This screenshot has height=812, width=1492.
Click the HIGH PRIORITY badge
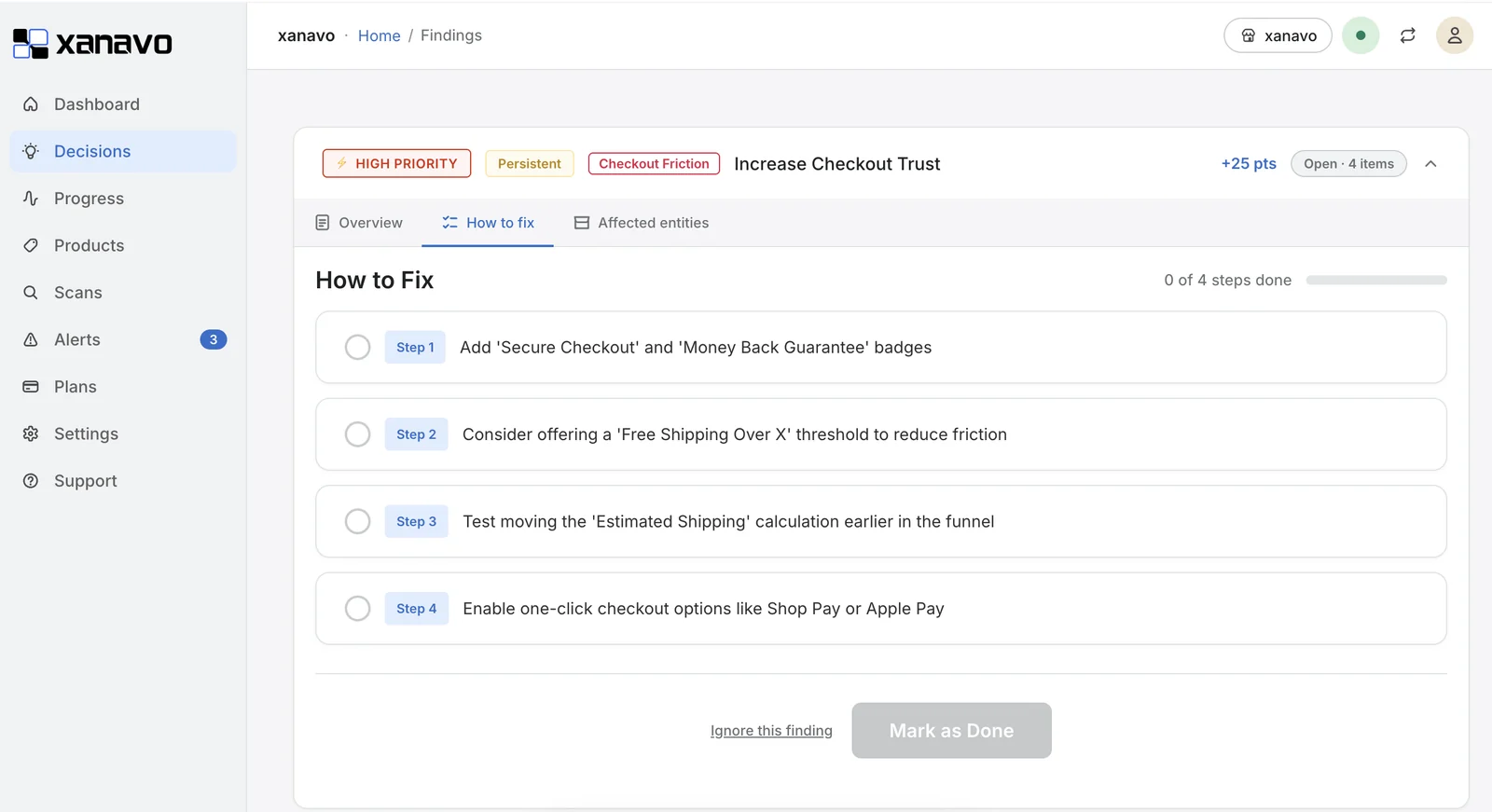(x=396, y=163)
